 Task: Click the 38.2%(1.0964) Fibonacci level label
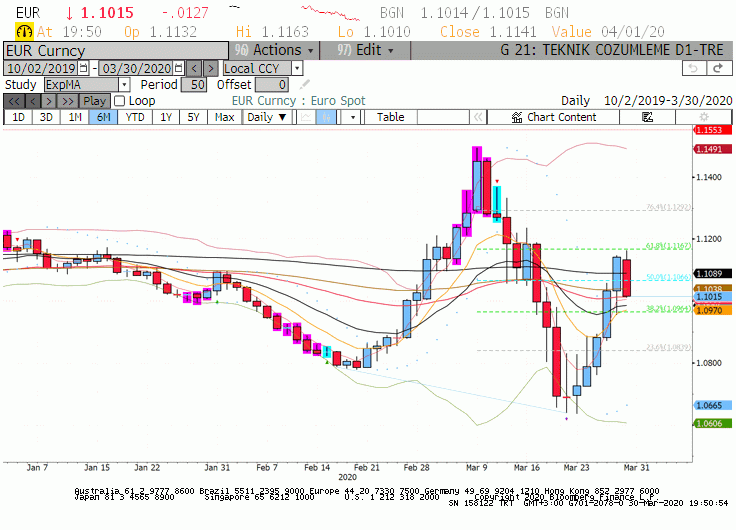[668, 308]
